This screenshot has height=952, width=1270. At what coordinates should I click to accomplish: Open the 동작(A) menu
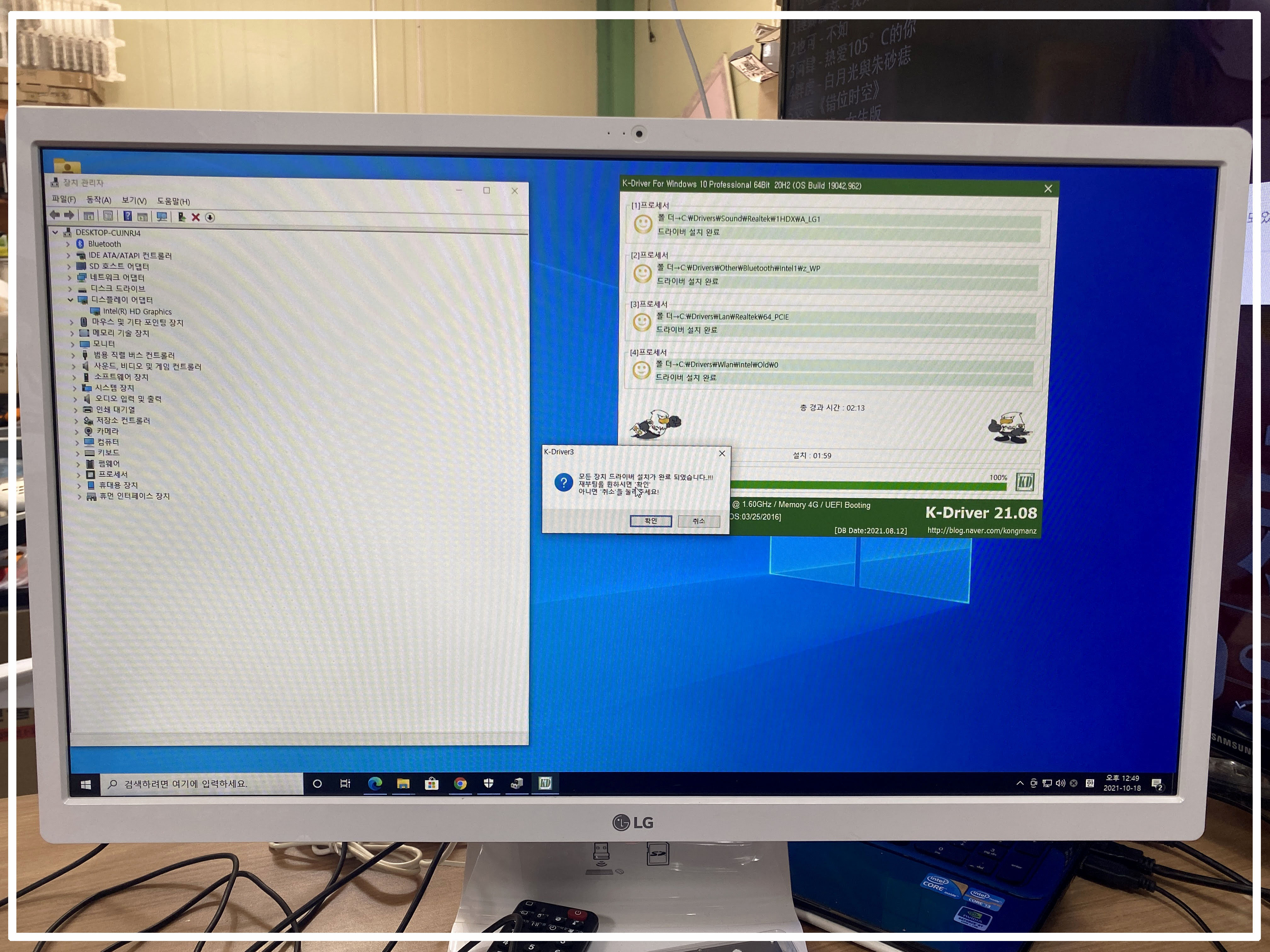pos(98,200)
